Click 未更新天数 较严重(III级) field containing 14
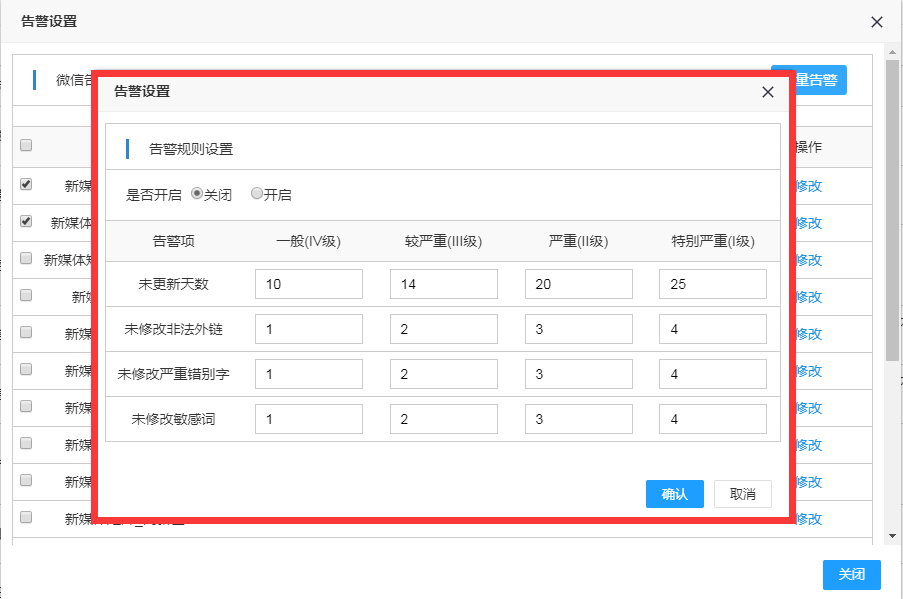Viewport: 903px width, 599px height. (x=443, y=284)
